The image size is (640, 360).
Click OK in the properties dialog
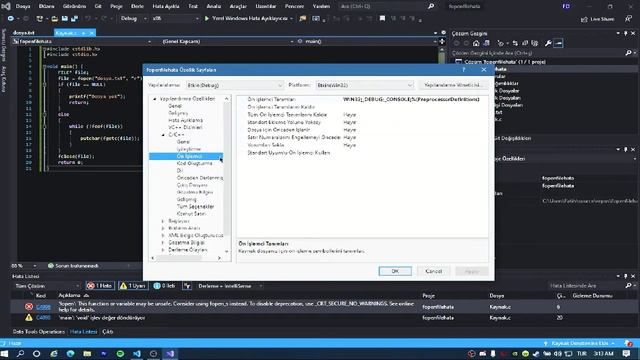coord(395,271)
